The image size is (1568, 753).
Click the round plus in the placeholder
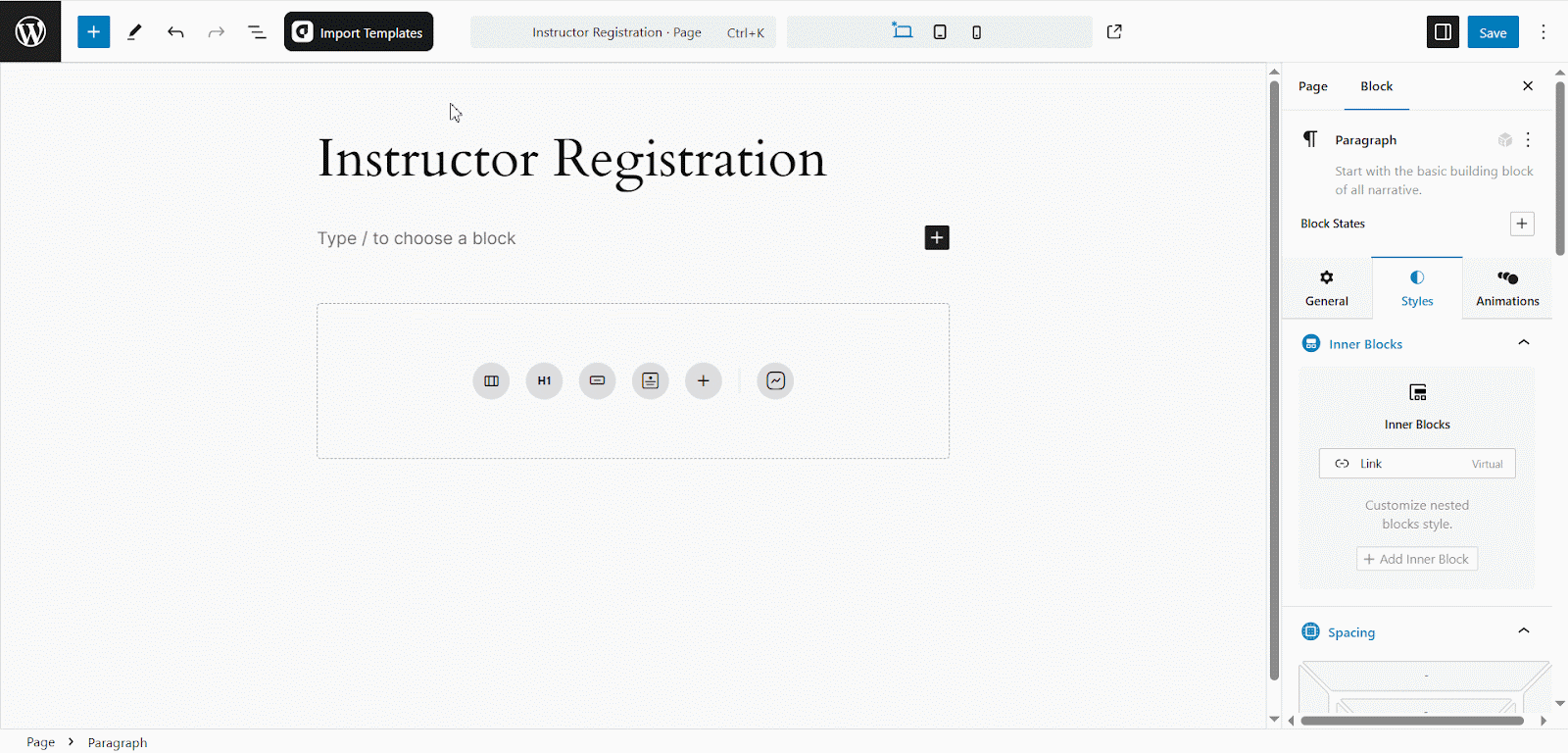tap(703, 380)
